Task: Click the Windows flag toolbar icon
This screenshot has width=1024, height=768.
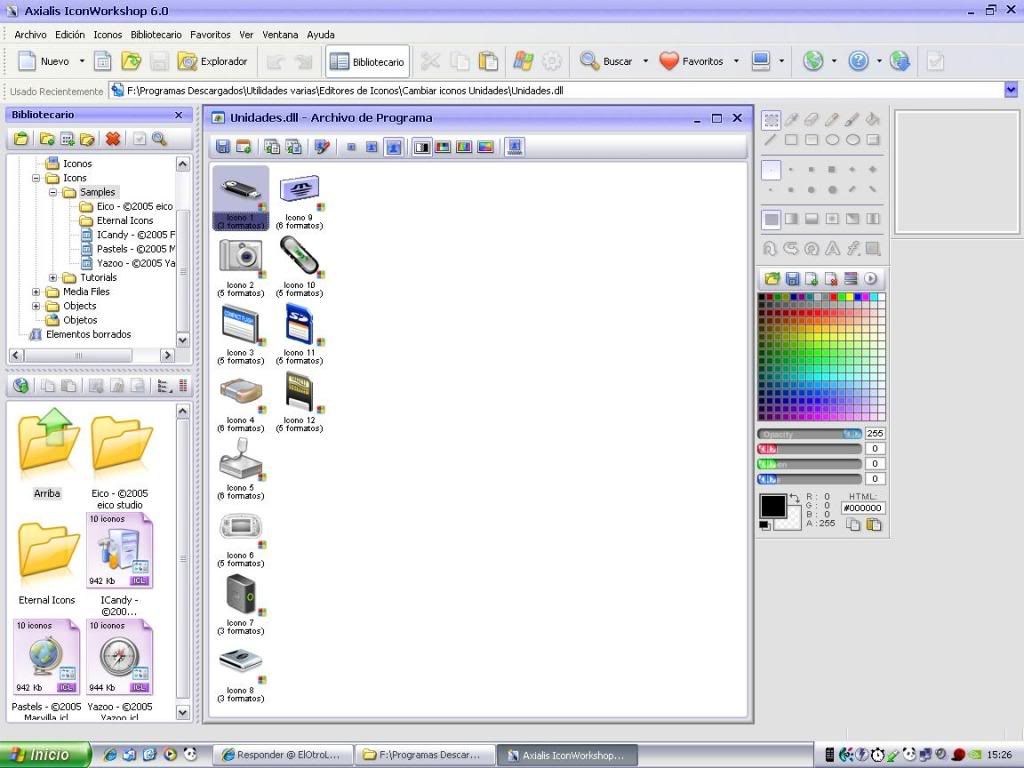Action: point(523,61)
